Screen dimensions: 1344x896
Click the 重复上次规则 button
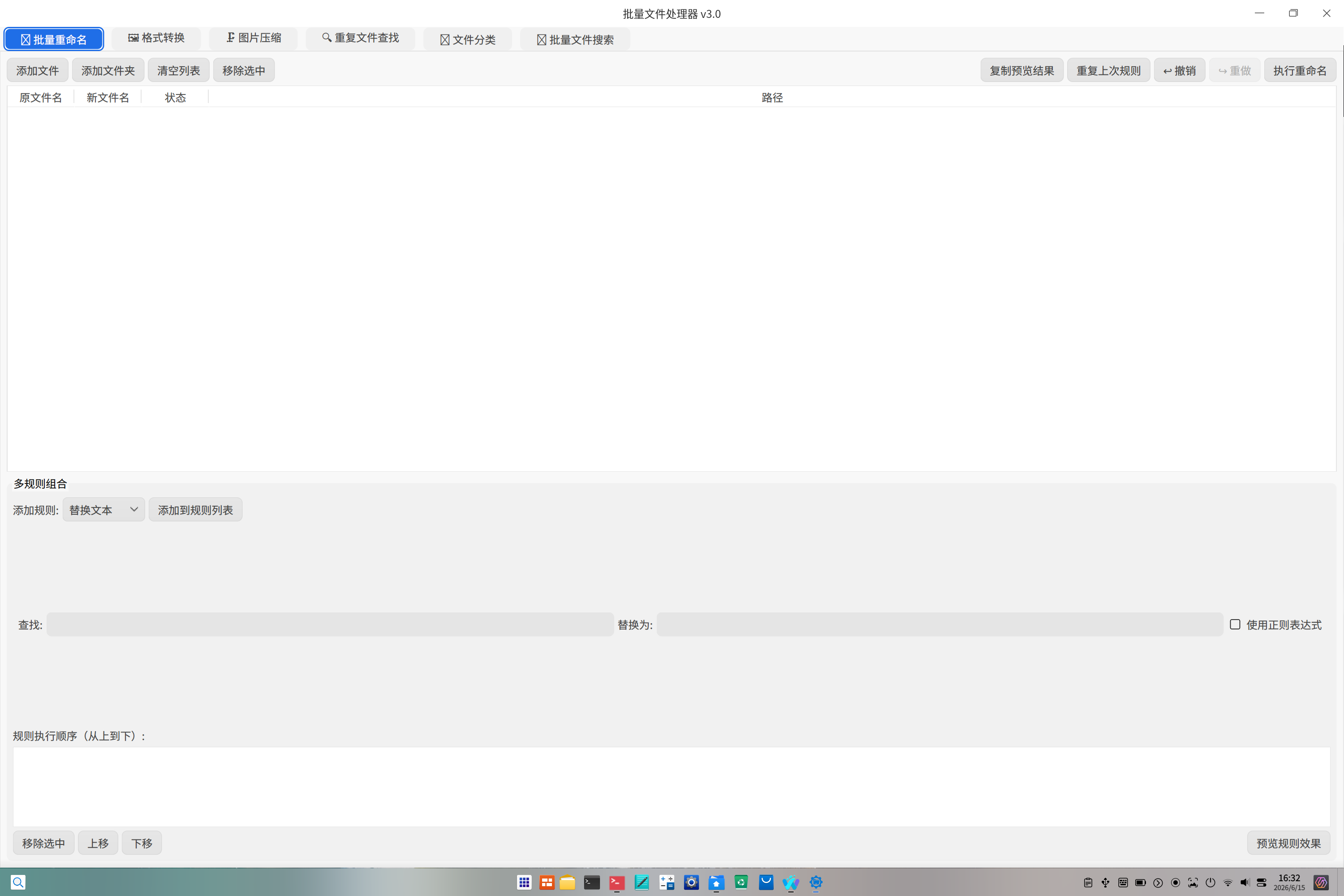pyautogui.click(x=1108, y=70)
